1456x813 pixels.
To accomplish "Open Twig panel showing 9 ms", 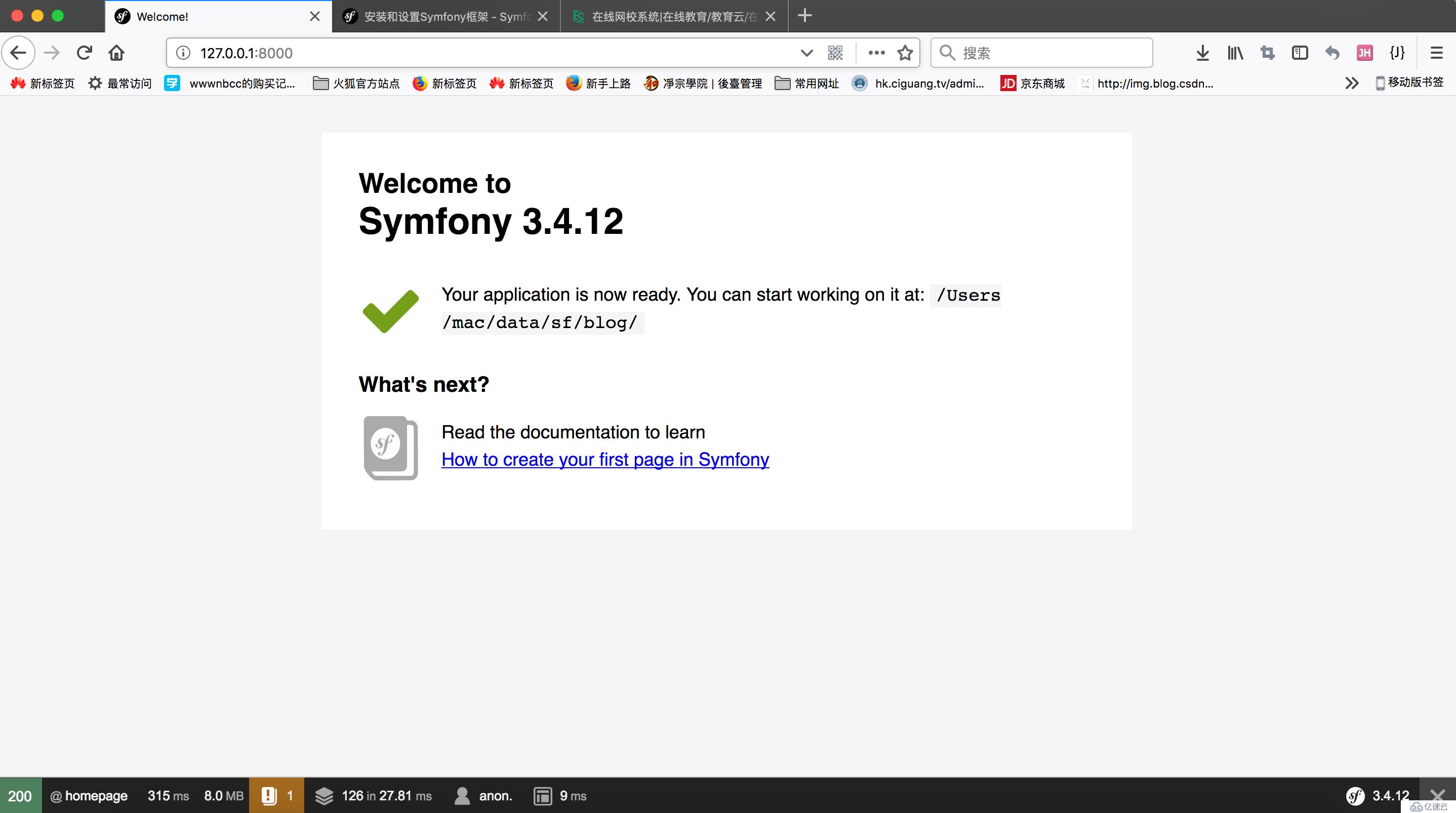I will tap(560, 795).
